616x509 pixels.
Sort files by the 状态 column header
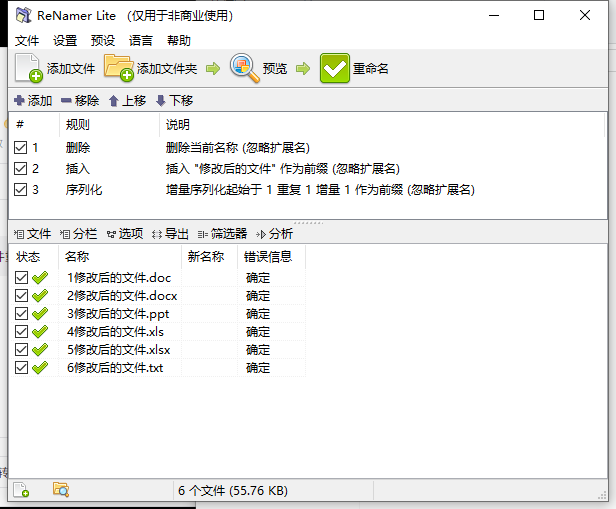(x=34, y=257)
